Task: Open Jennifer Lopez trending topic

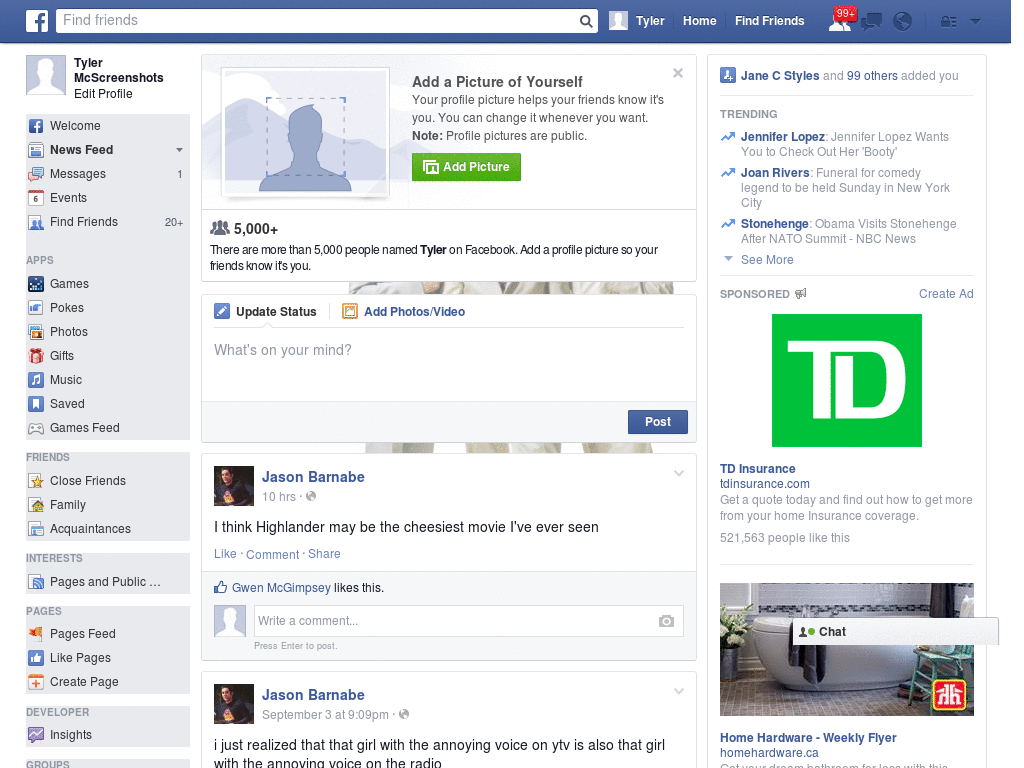Action: point(782,137)
